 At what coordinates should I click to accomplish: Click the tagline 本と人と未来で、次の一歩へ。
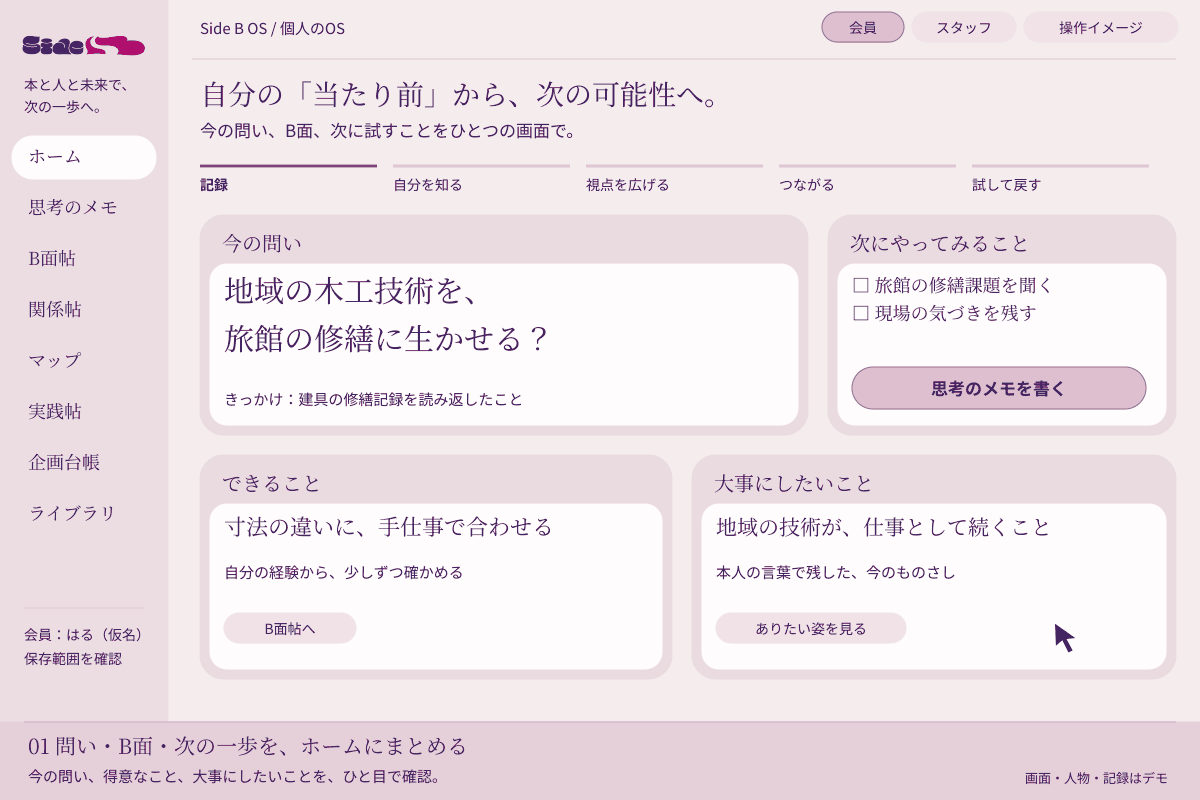pos(77,96)
